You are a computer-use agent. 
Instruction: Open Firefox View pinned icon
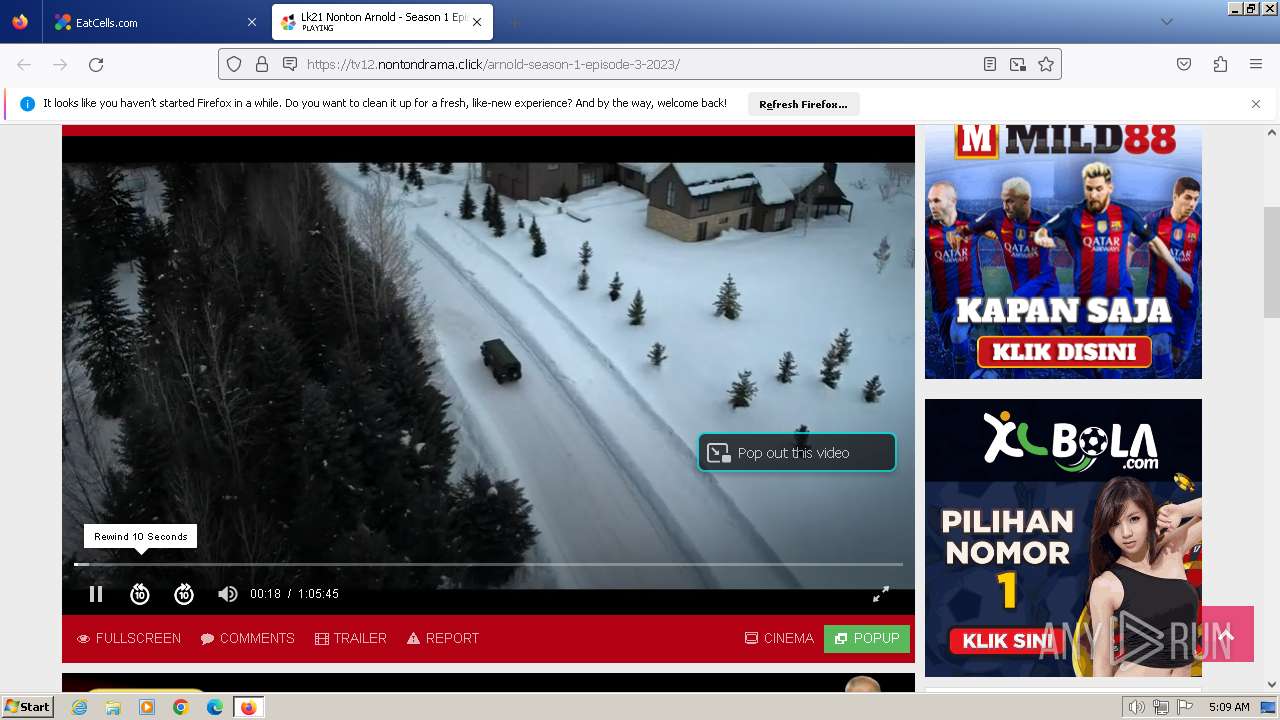pos(20,22)
